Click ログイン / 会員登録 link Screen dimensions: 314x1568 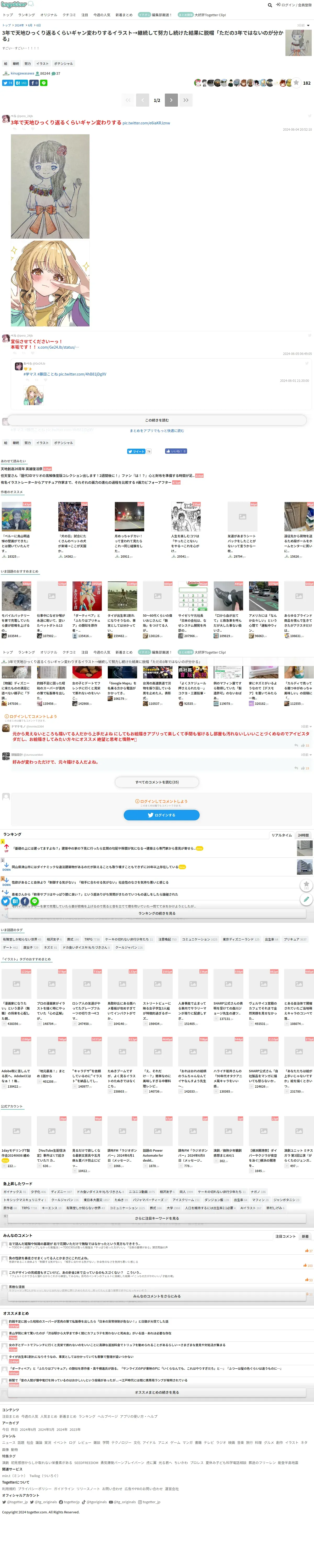coord(294,5)
